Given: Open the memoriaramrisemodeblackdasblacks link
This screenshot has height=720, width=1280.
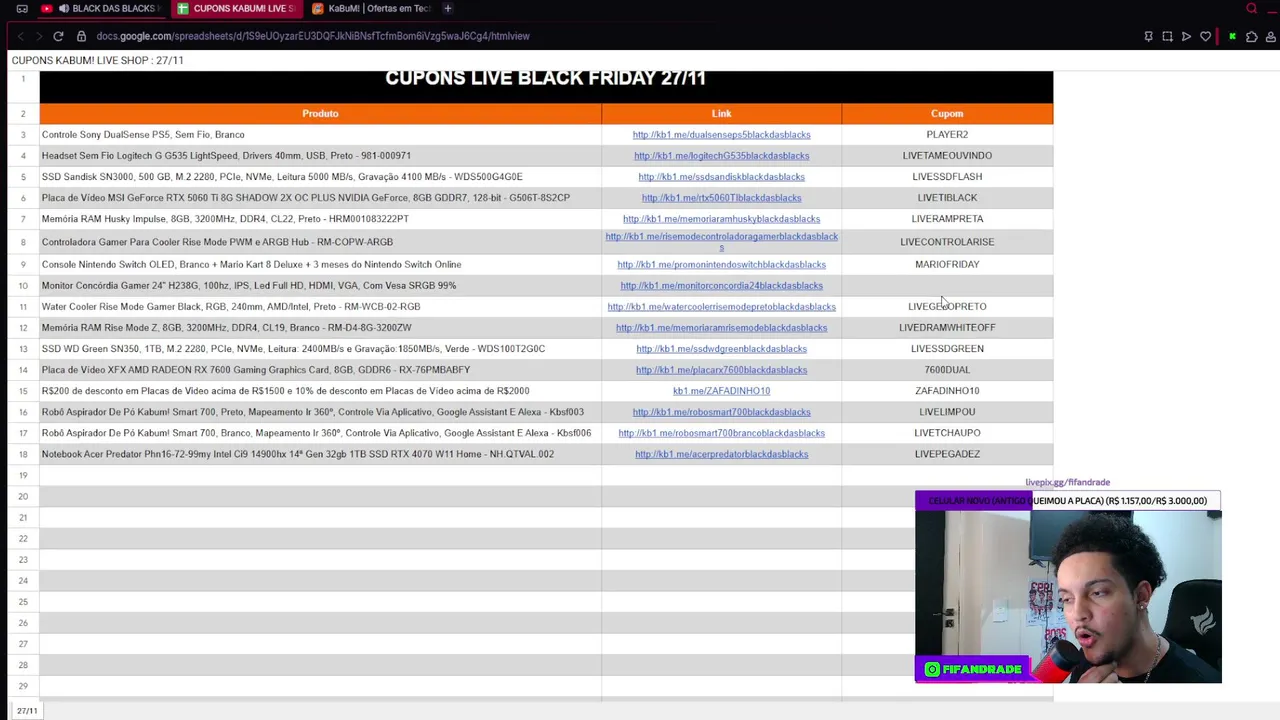Looking at the screenshot, I should [x=721, y=328].
